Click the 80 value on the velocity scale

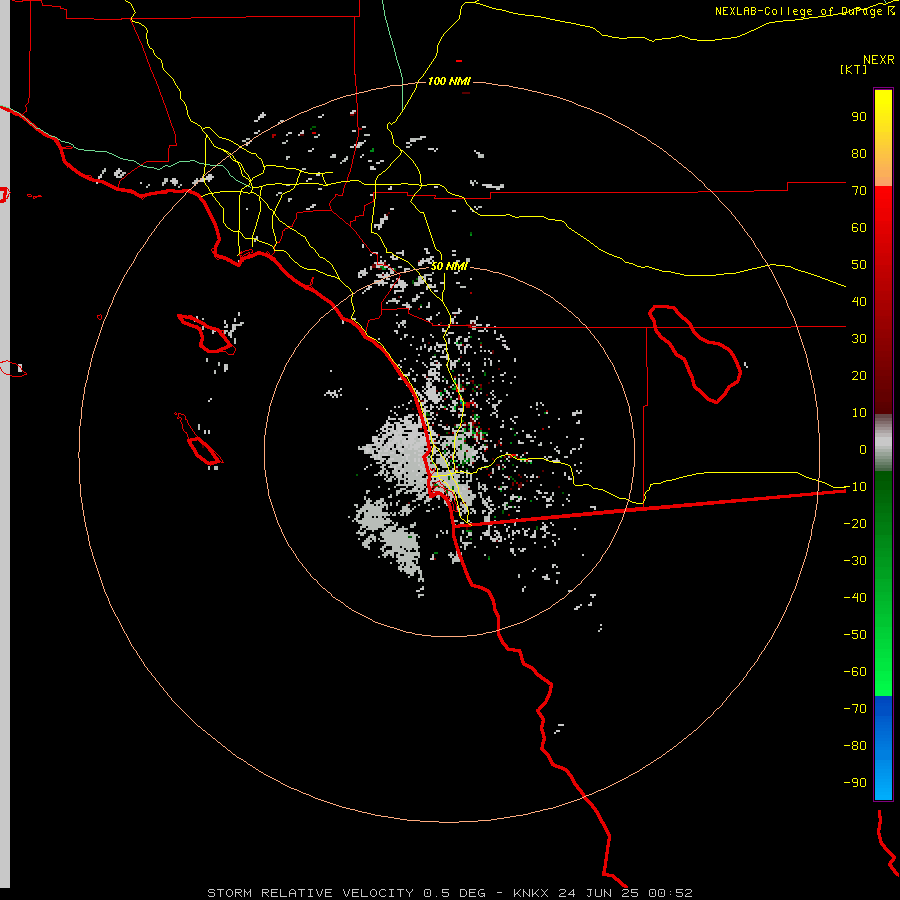pos(859,153)
